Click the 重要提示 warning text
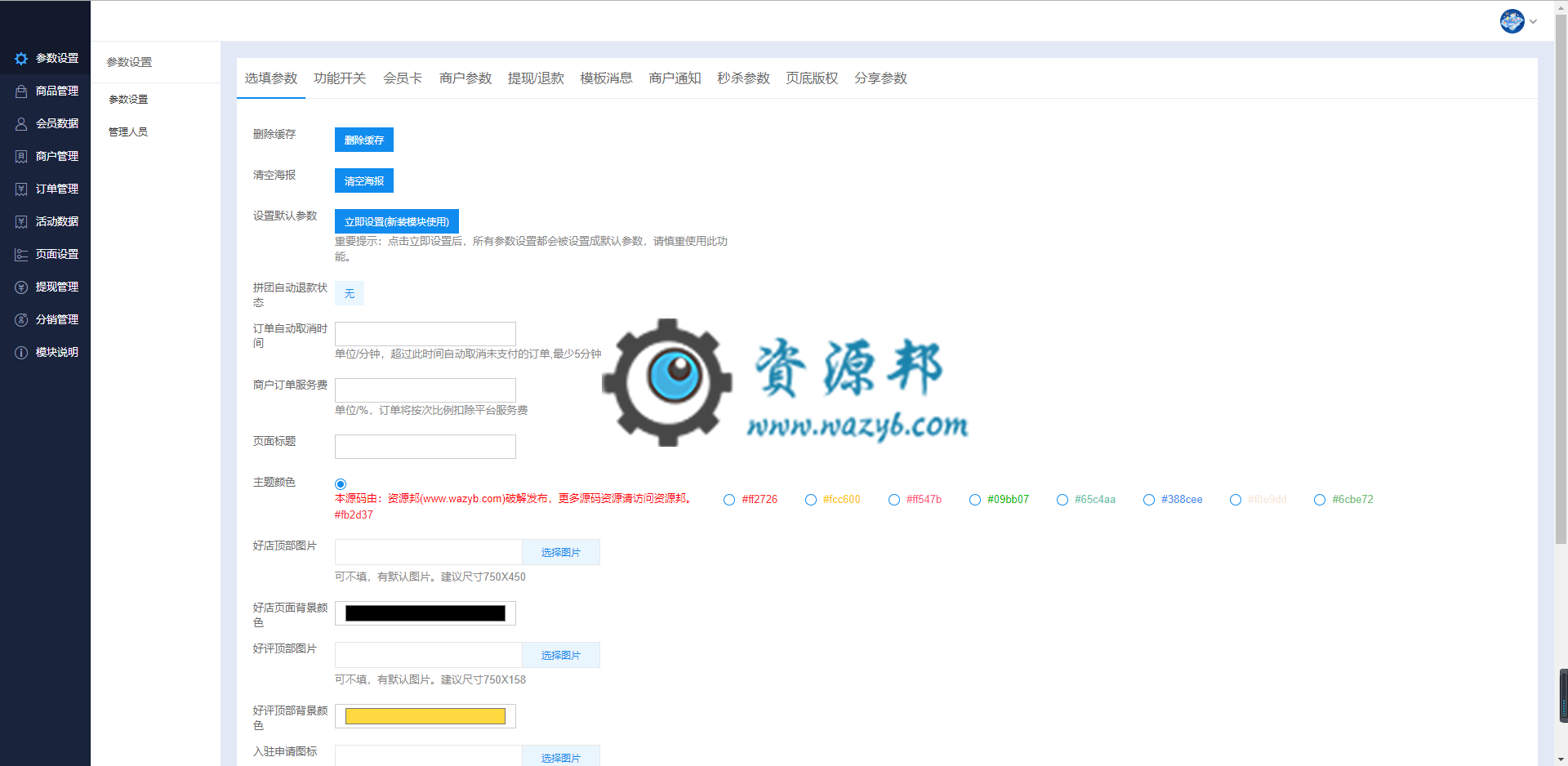The image size is (1568, 766). (531, 249)
